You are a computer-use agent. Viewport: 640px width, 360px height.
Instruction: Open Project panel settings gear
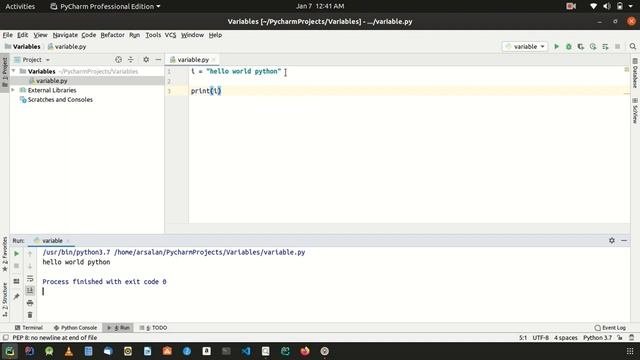(146, 60)
